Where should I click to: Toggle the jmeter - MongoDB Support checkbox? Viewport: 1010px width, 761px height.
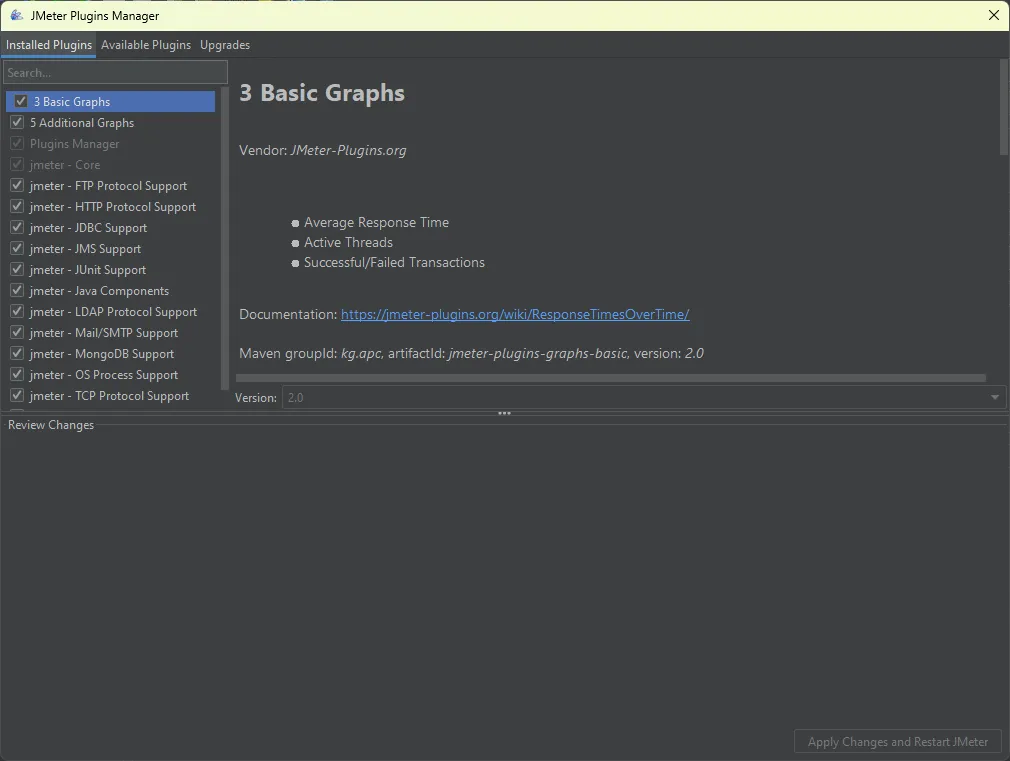point(17,353)
